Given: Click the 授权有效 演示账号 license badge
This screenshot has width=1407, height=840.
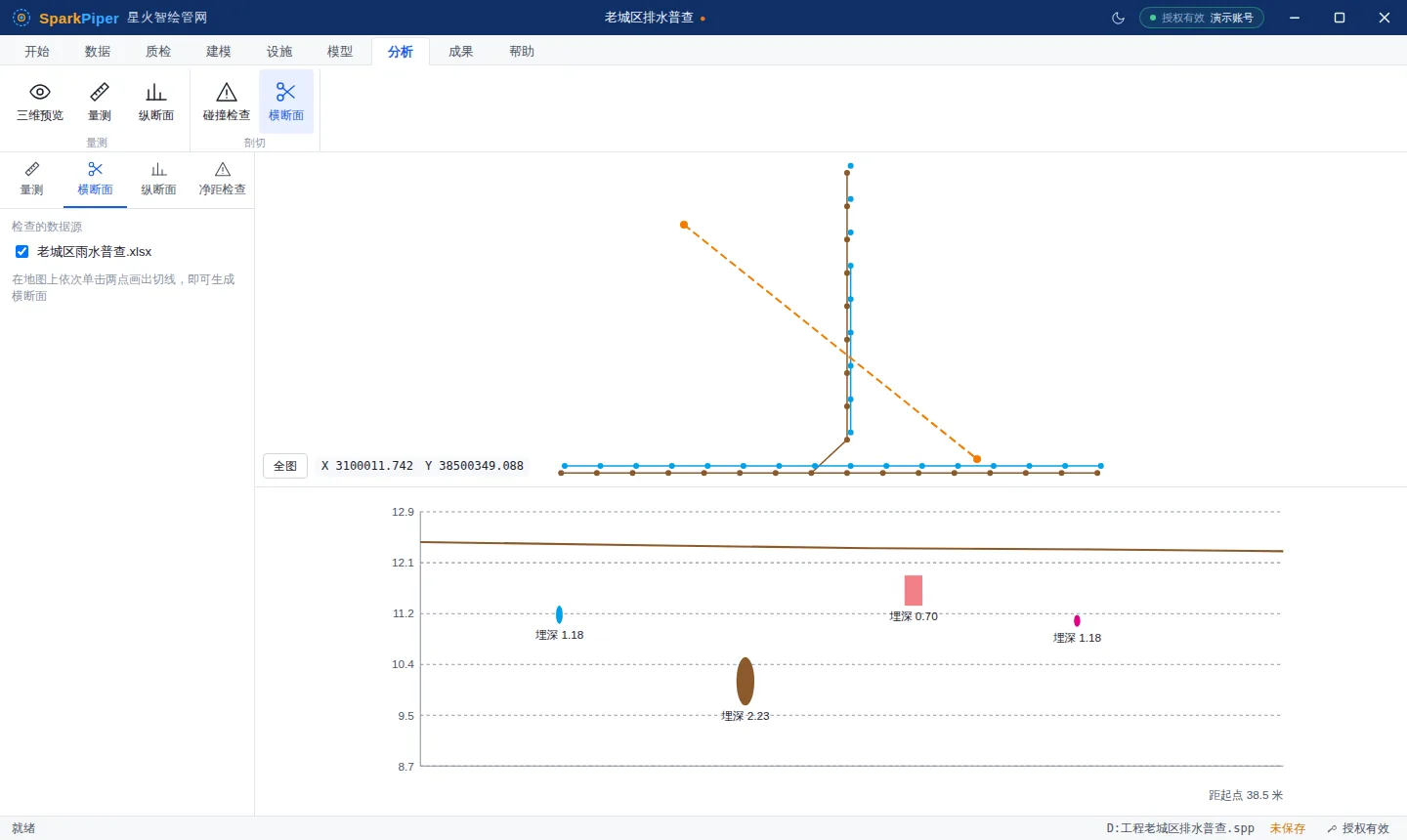Looking at the screenshot, I should coord(1202,18).
